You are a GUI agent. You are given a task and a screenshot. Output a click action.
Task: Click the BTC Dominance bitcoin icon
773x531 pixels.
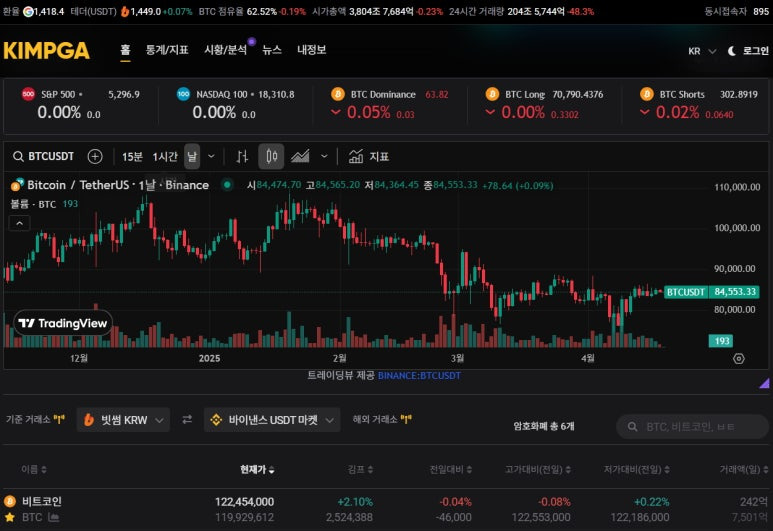point(338,94)
